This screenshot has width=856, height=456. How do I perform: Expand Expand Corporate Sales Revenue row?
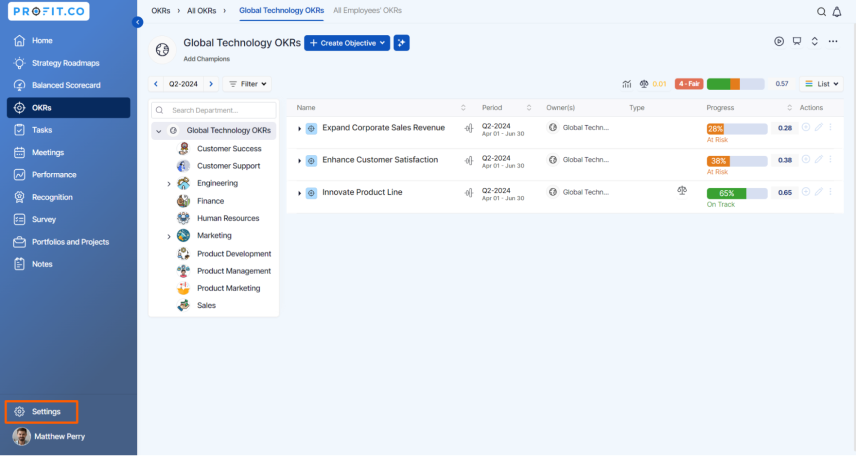tap(299, 129)
